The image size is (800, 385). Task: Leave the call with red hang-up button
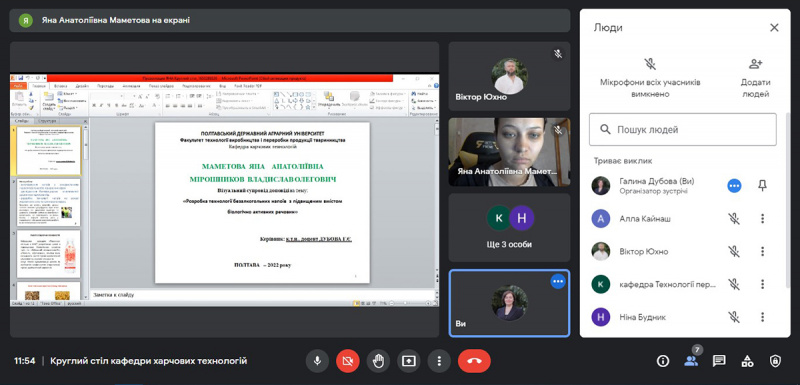(474, 361)
